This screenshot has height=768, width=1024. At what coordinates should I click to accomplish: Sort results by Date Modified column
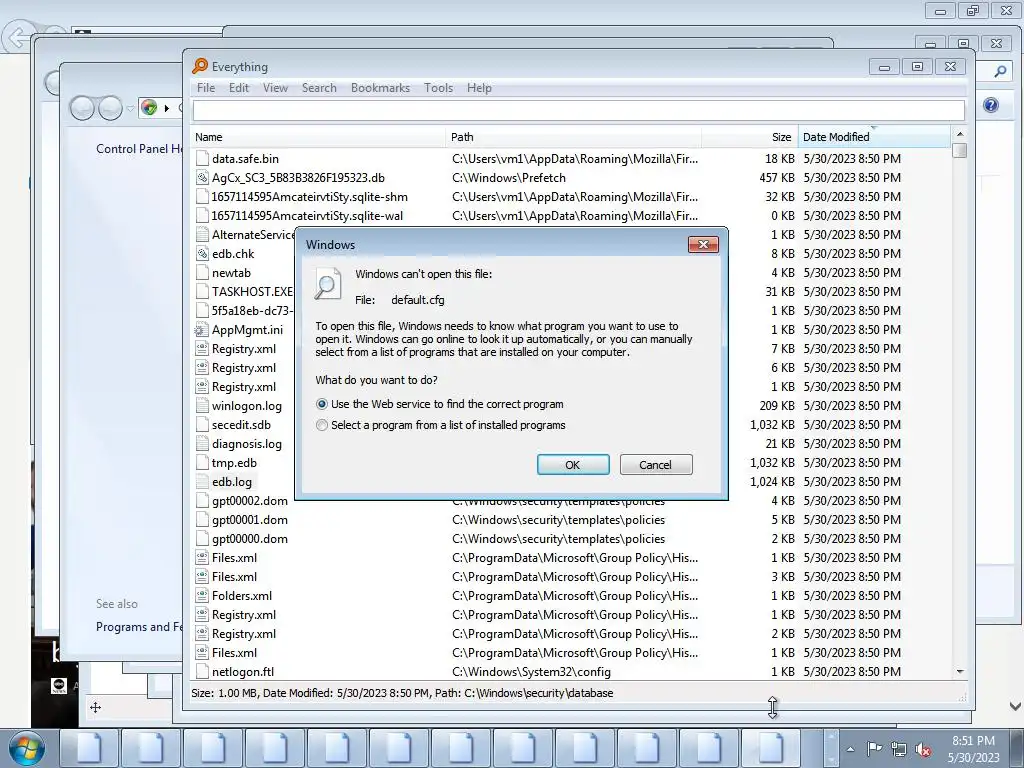click(x=874, y=137)
